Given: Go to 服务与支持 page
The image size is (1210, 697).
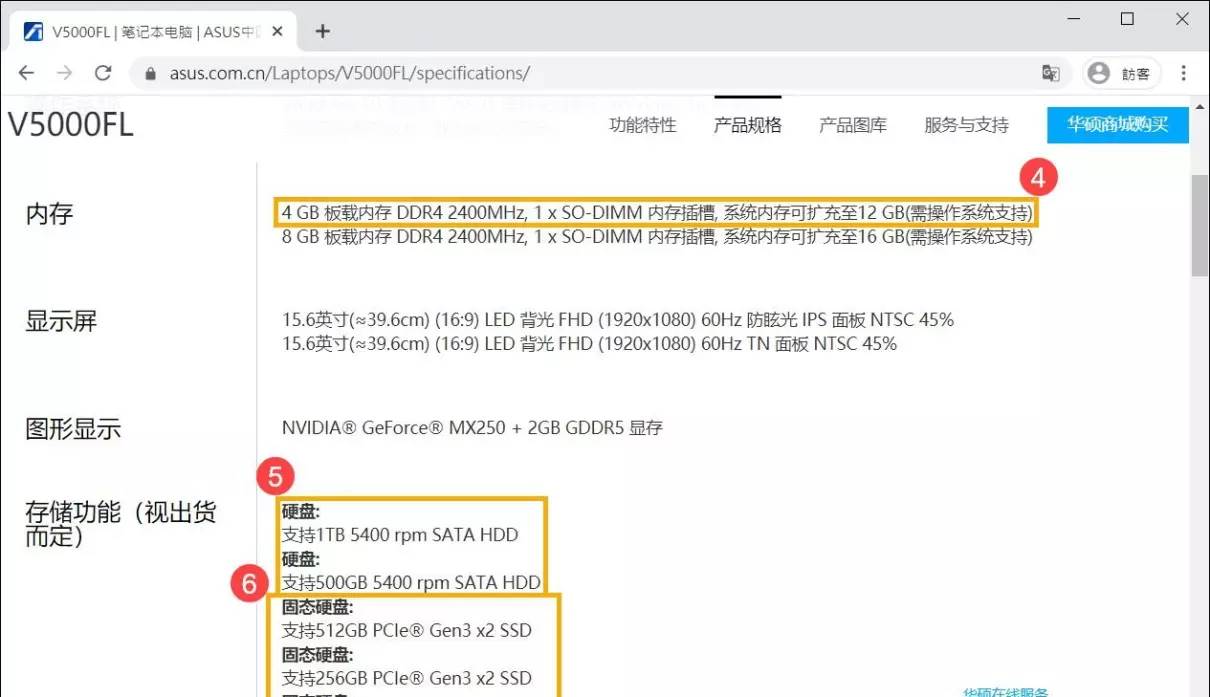Looking at the screenshot, I should [x=966, y=125].
